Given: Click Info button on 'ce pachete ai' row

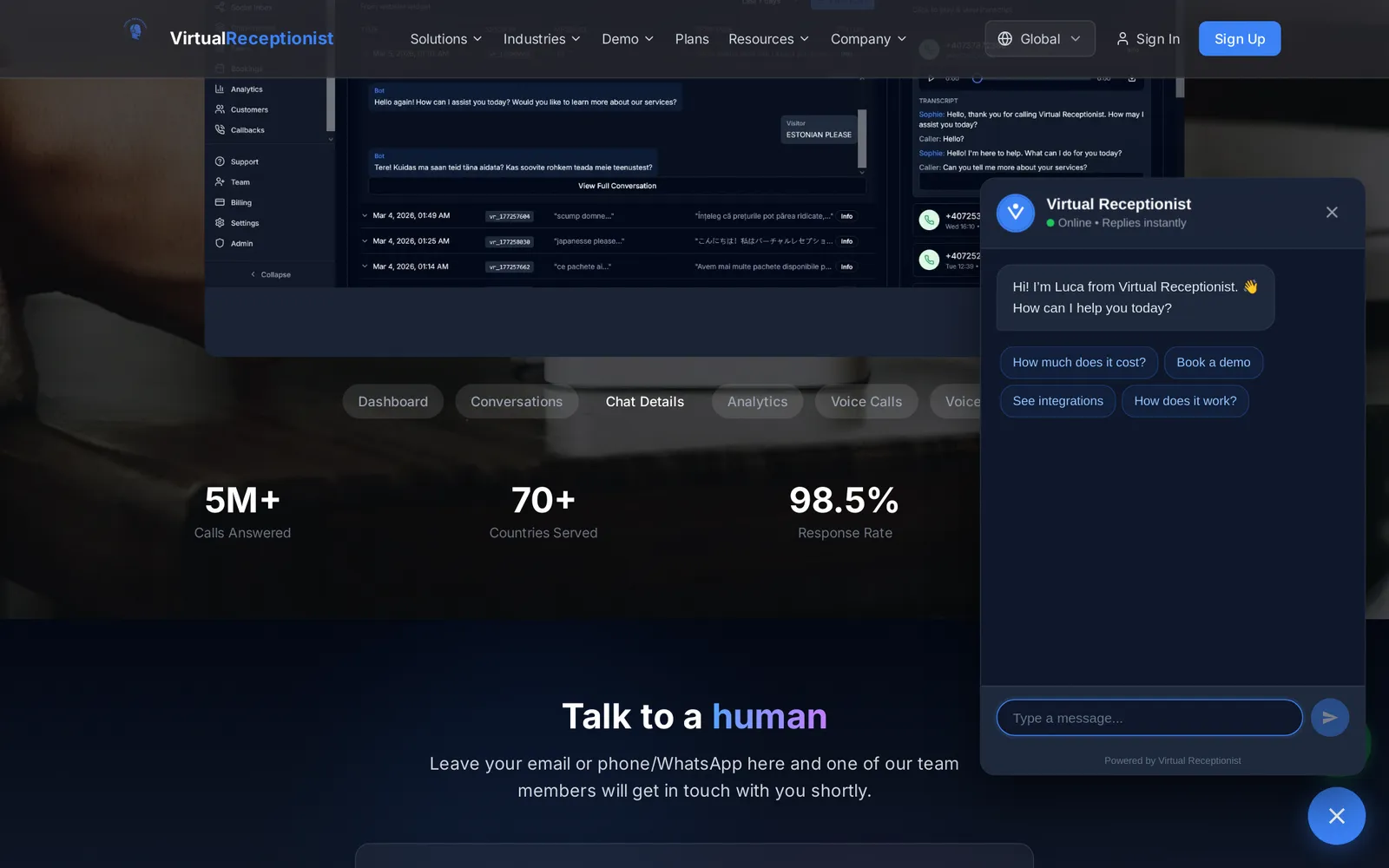Looking at the screenshot, I should click(x=846, y=266).
